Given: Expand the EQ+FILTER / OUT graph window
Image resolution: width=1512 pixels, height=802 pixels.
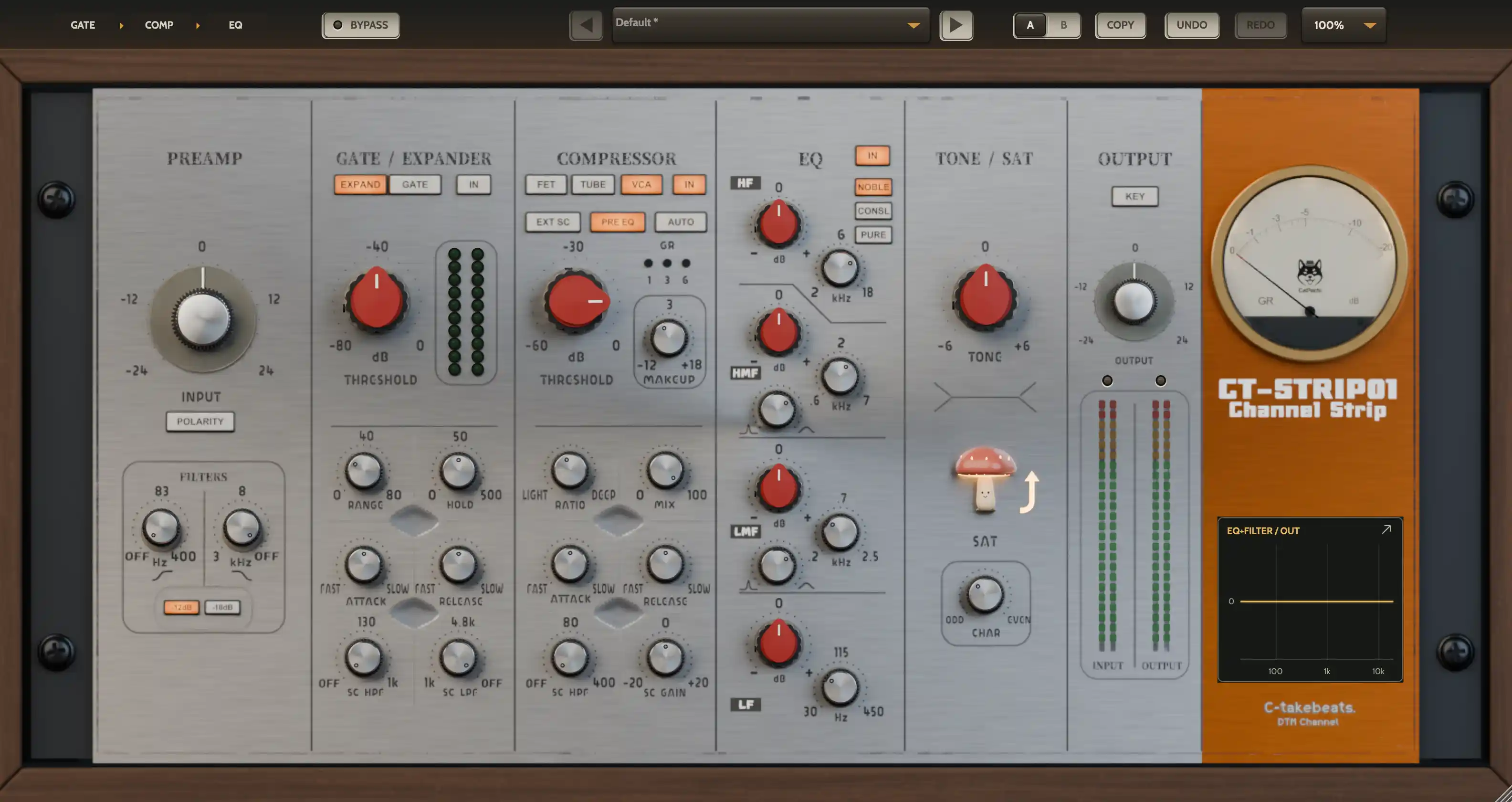Looking at the screenshot, I should coord(1386,529).
